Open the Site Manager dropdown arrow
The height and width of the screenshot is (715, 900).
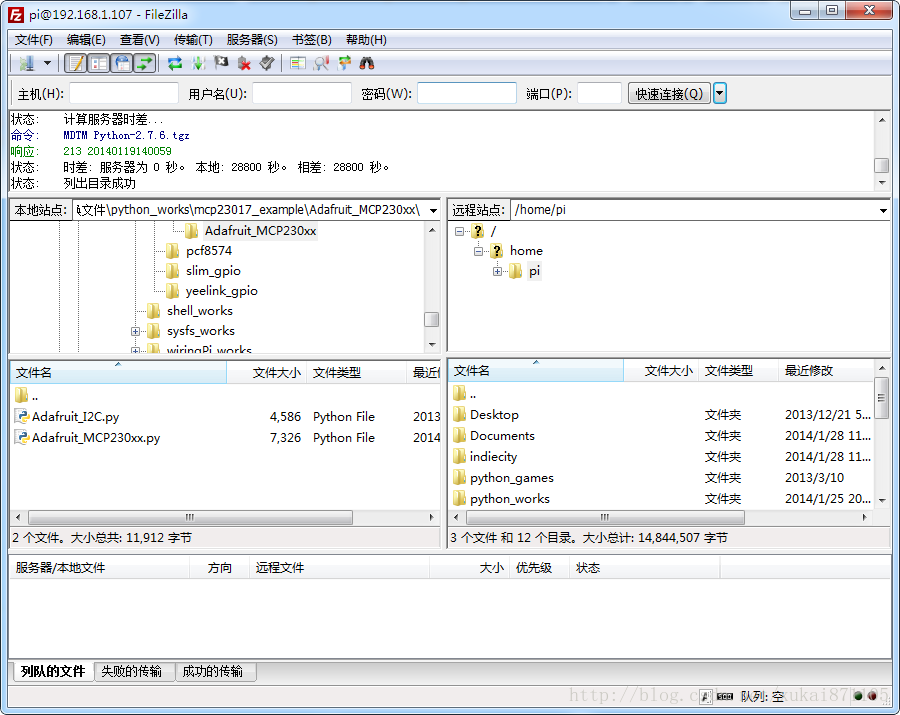pos(47,63)
